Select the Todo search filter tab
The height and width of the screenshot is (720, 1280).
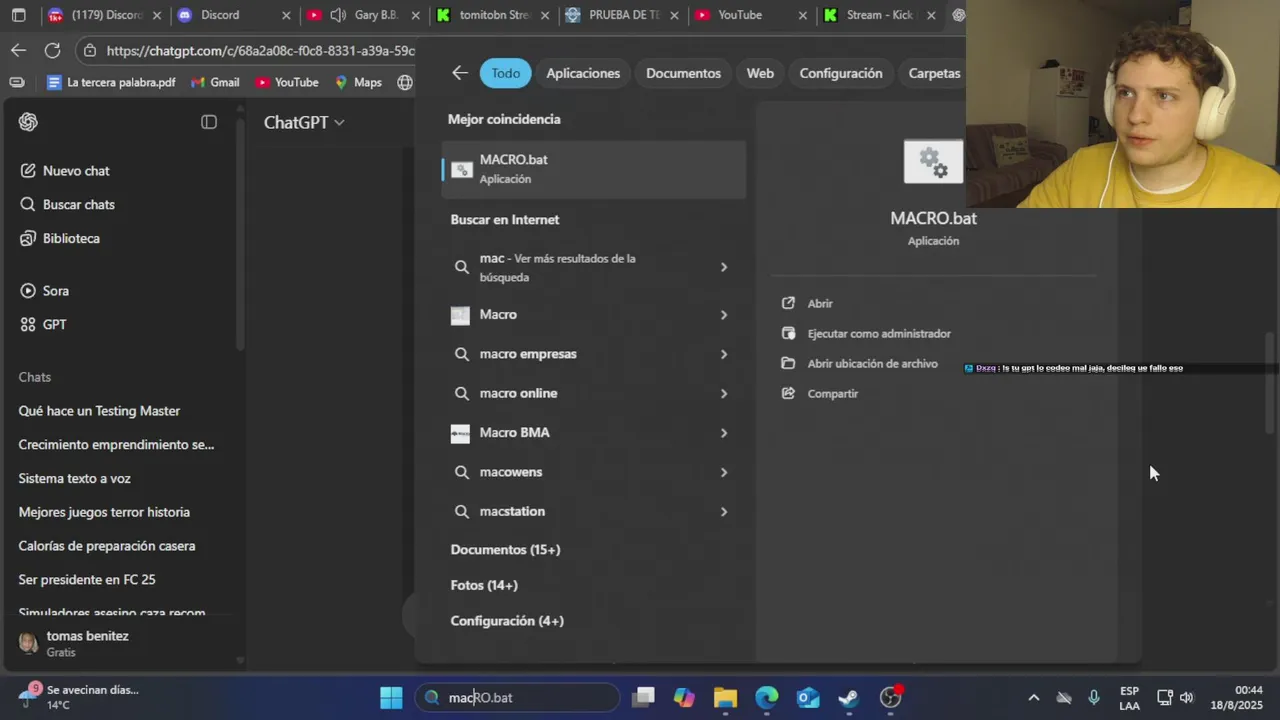[505, 73]
